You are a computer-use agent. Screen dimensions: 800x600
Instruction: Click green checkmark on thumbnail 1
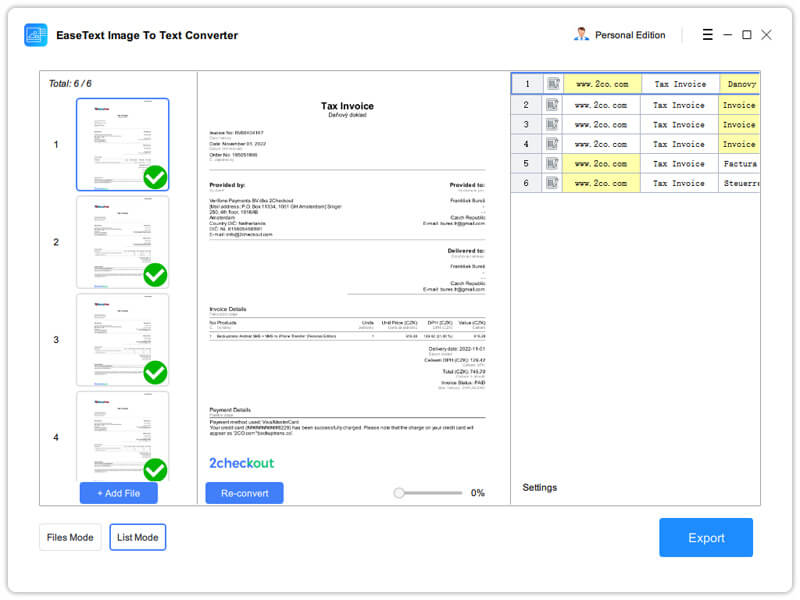[x=155, y=178]
